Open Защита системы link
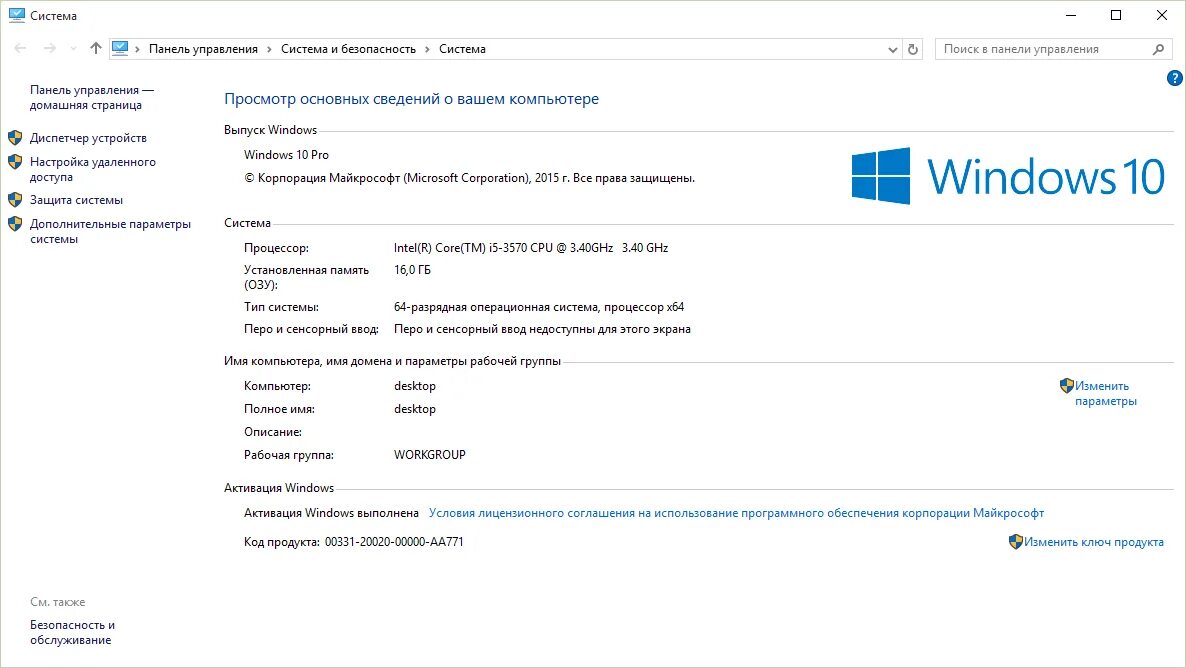This screenshot has width=1186, height=668. click(x=76, y=200)
